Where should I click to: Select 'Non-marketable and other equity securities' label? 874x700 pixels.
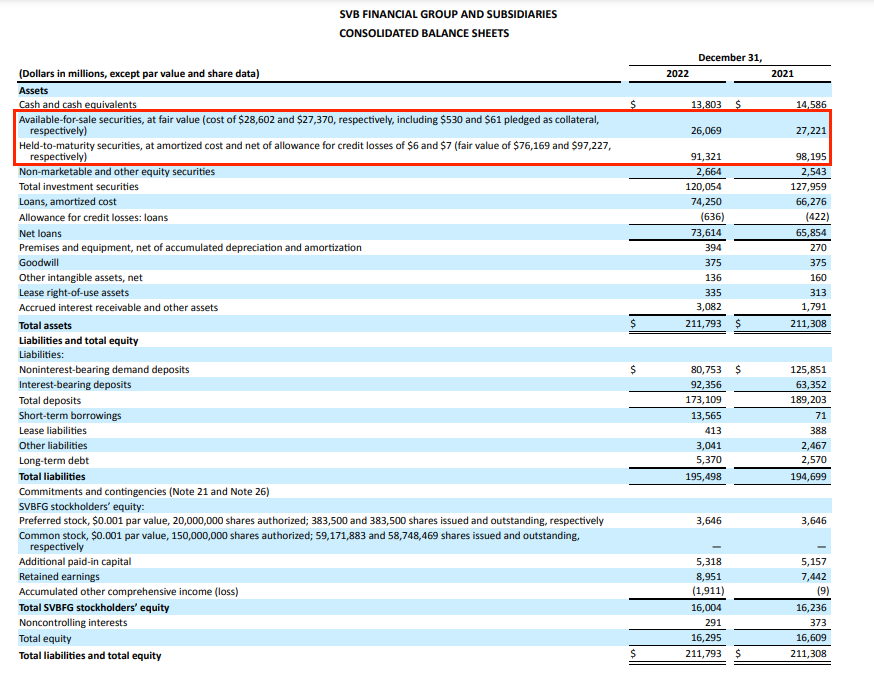[116, 172]
